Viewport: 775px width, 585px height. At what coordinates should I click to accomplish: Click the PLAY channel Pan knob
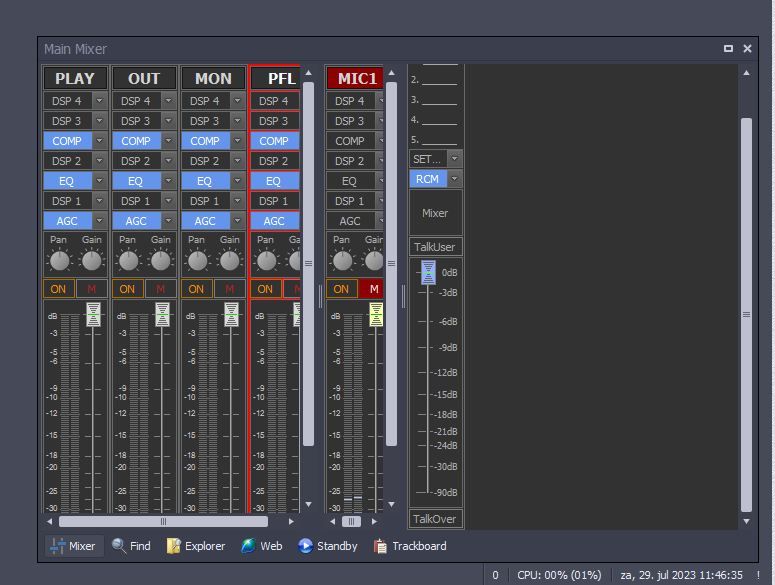[x=60, y=261]
